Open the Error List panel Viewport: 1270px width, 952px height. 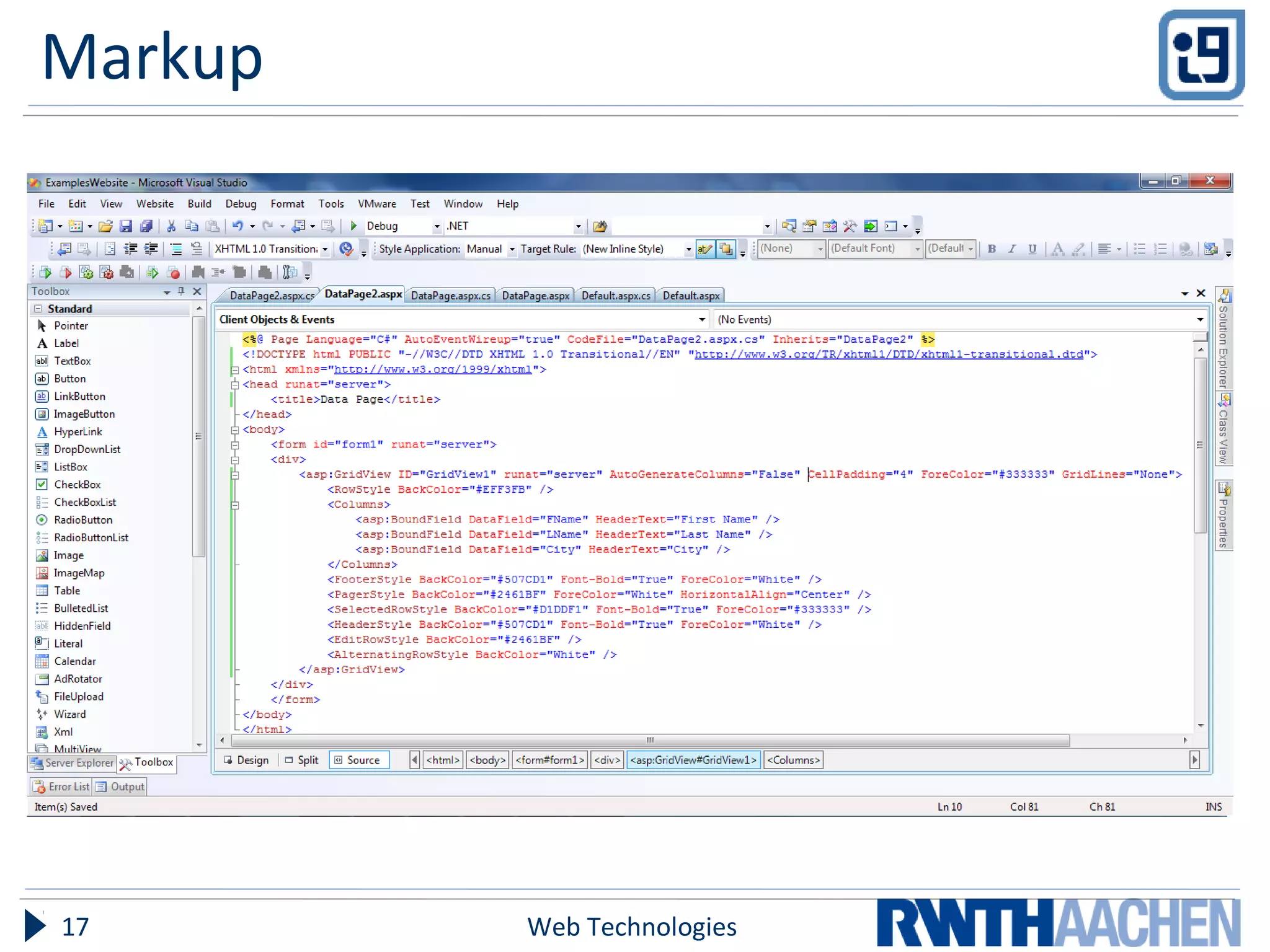click(x=61, y=787)
